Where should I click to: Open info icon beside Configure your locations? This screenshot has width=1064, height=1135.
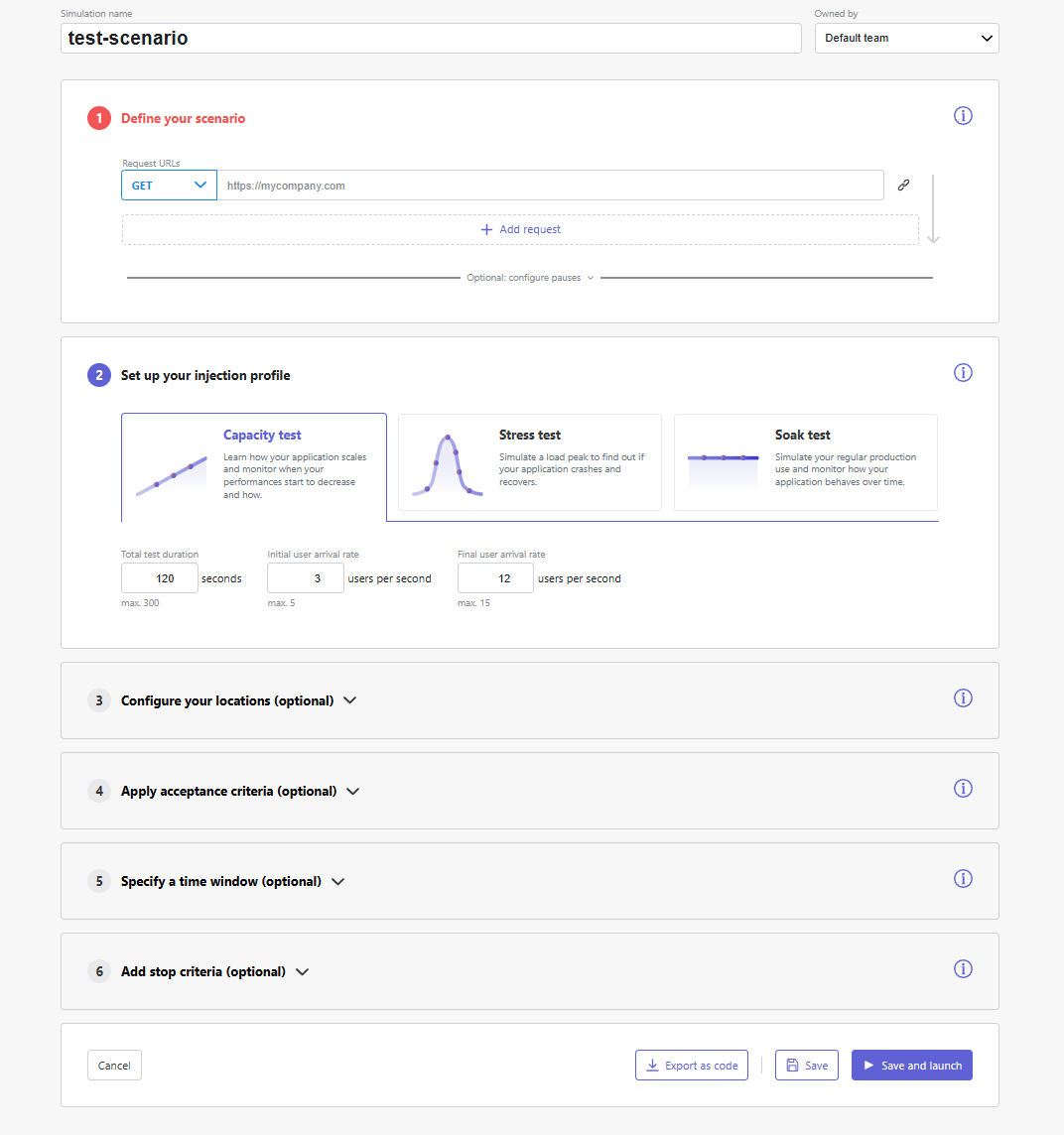pyautogui.click(x=963, y=697)
